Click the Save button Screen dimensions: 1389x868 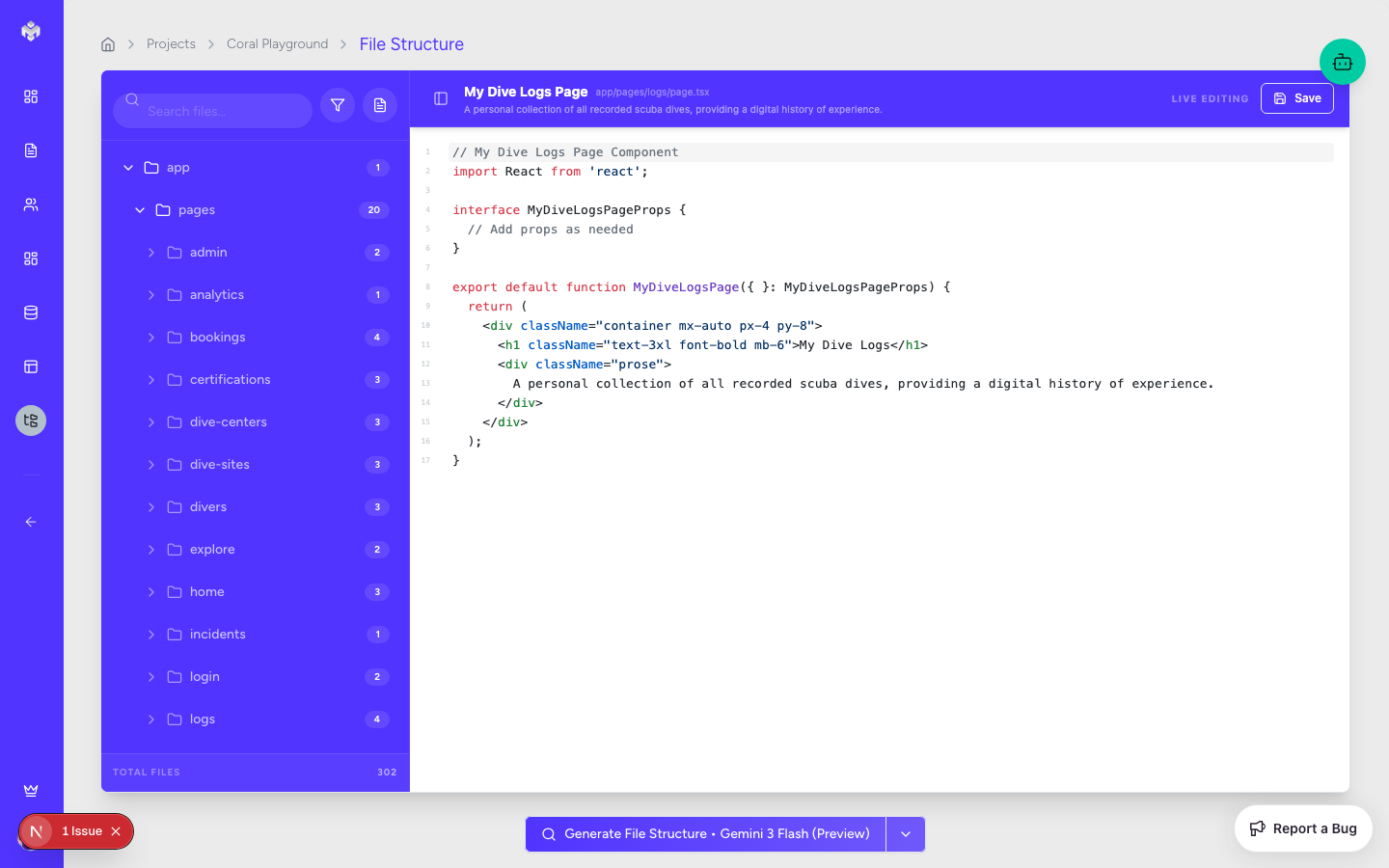(x=1296, y=98)
